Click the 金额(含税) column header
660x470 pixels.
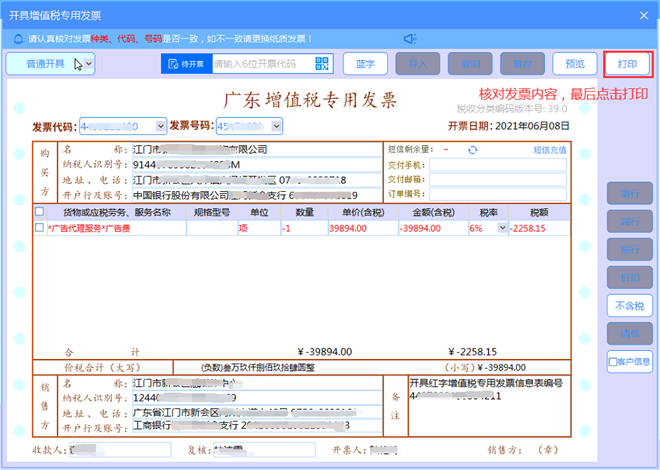(433, 212)
